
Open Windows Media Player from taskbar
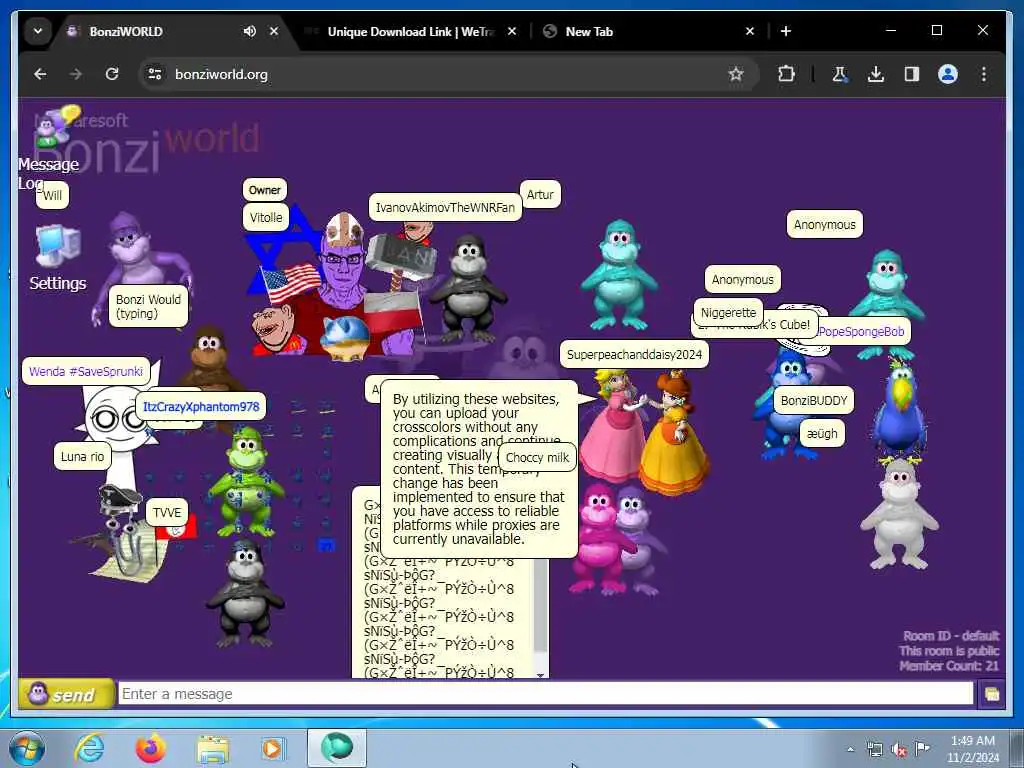274,748
